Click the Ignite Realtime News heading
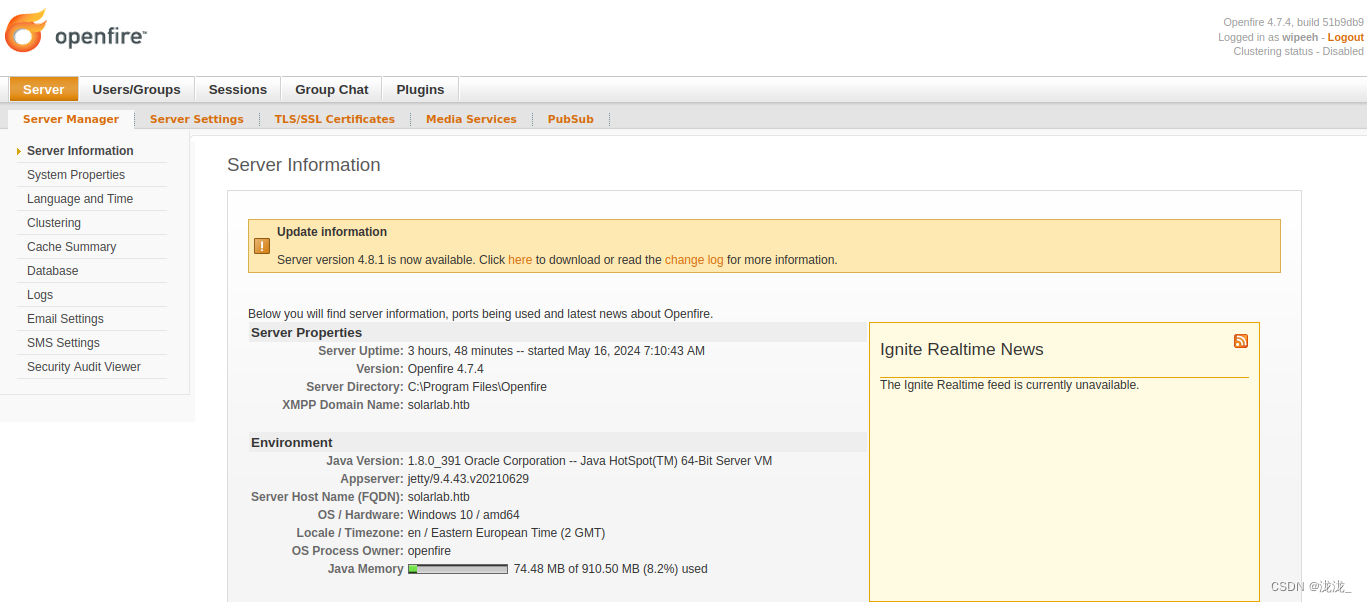Viewport: 1367px width, 602px height. pyautogui.click(x=962, y=349)
